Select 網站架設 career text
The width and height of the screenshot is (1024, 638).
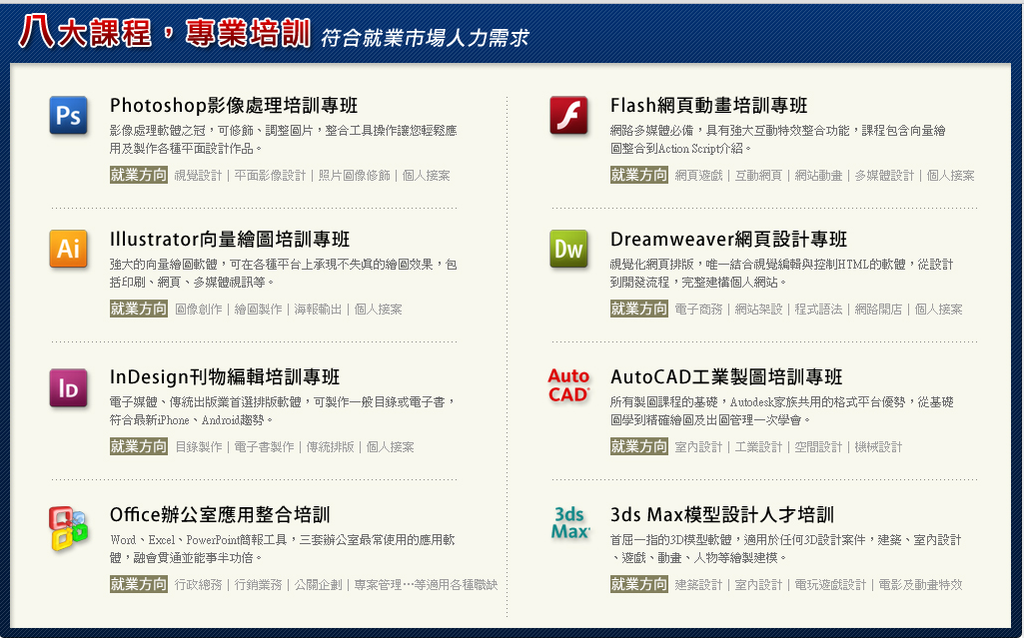click(x=759, y=310)
